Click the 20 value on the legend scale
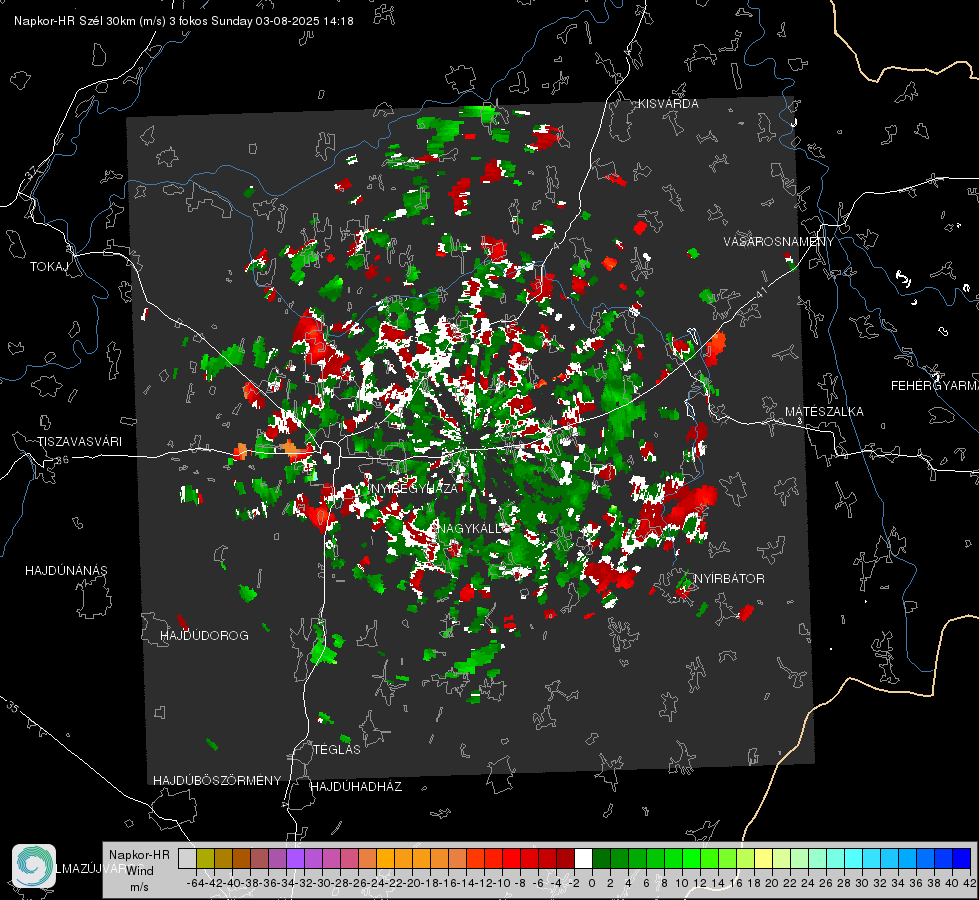The height and width of the screenshot is (900, 979). [x=772, y=883]
